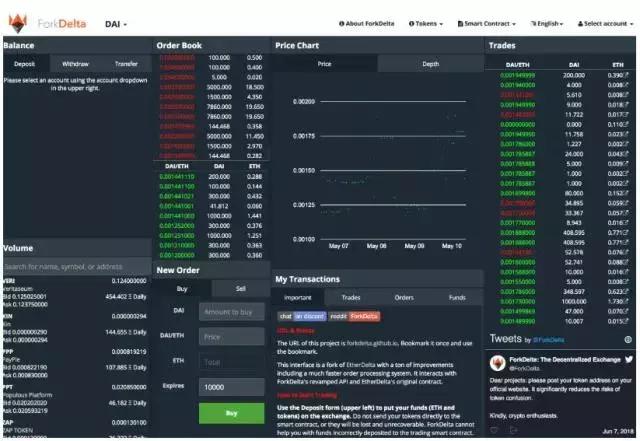Open the ForkDelta tweet date Jun 7, 2018
Image resolution: width=640 pixels, height=441 pixels.
pyautogui.click(x=618, y=431)
